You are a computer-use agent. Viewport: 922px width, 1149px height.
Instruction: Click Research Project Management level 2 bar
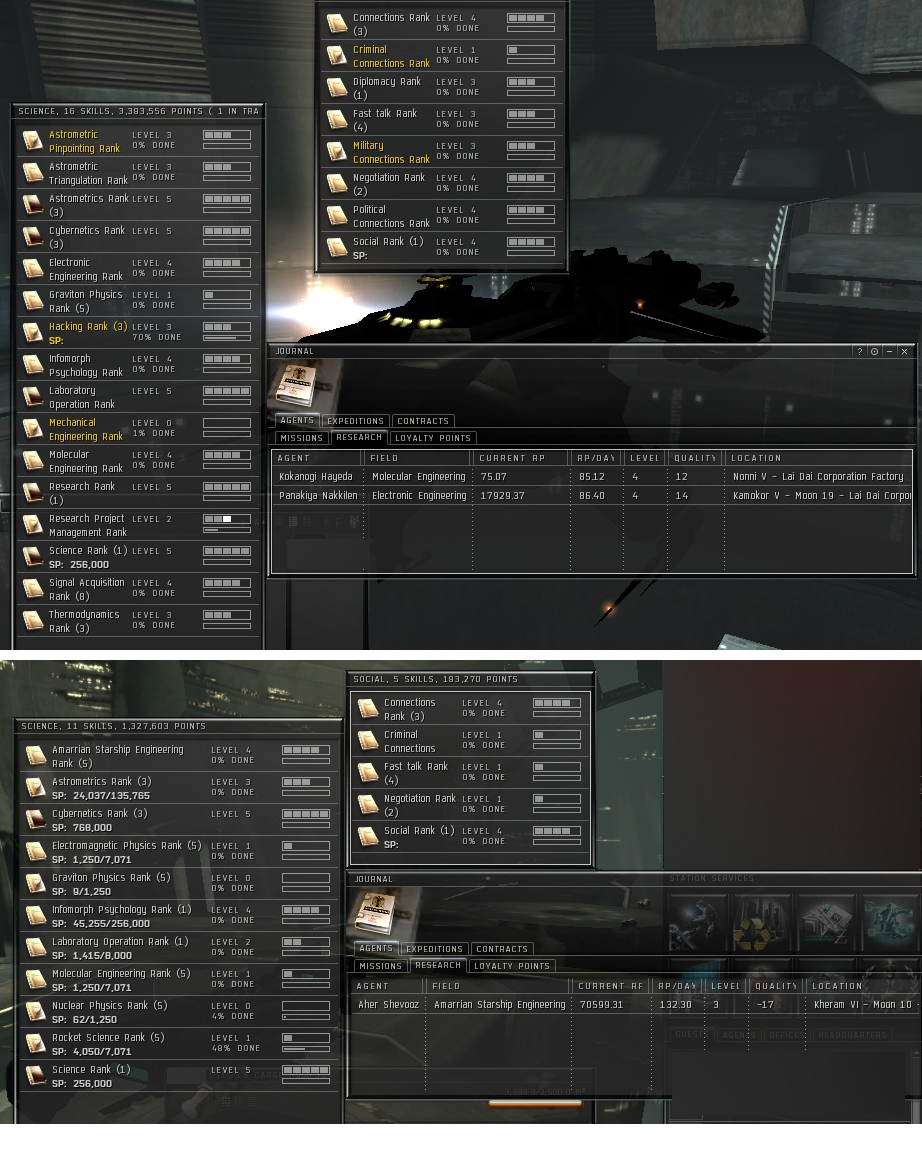point(227,520)
